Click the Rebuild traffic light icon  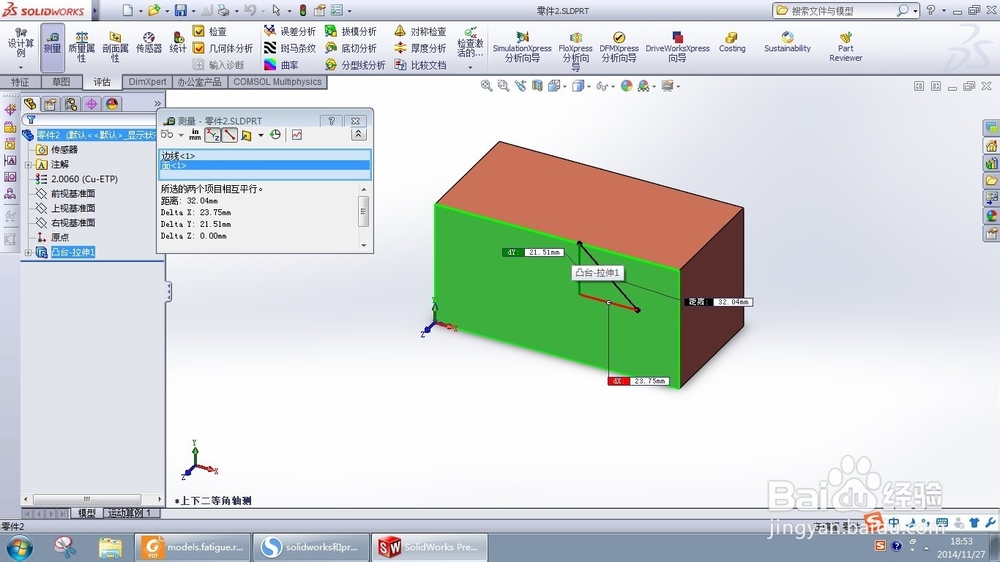[x=302, y=10]
